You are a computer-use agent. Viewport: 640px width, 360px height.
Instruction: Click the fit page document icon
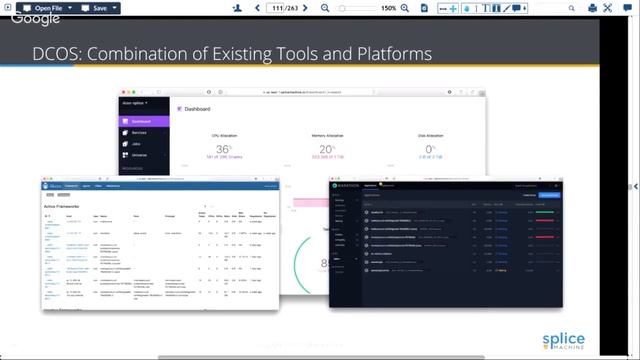coord(424,8)
